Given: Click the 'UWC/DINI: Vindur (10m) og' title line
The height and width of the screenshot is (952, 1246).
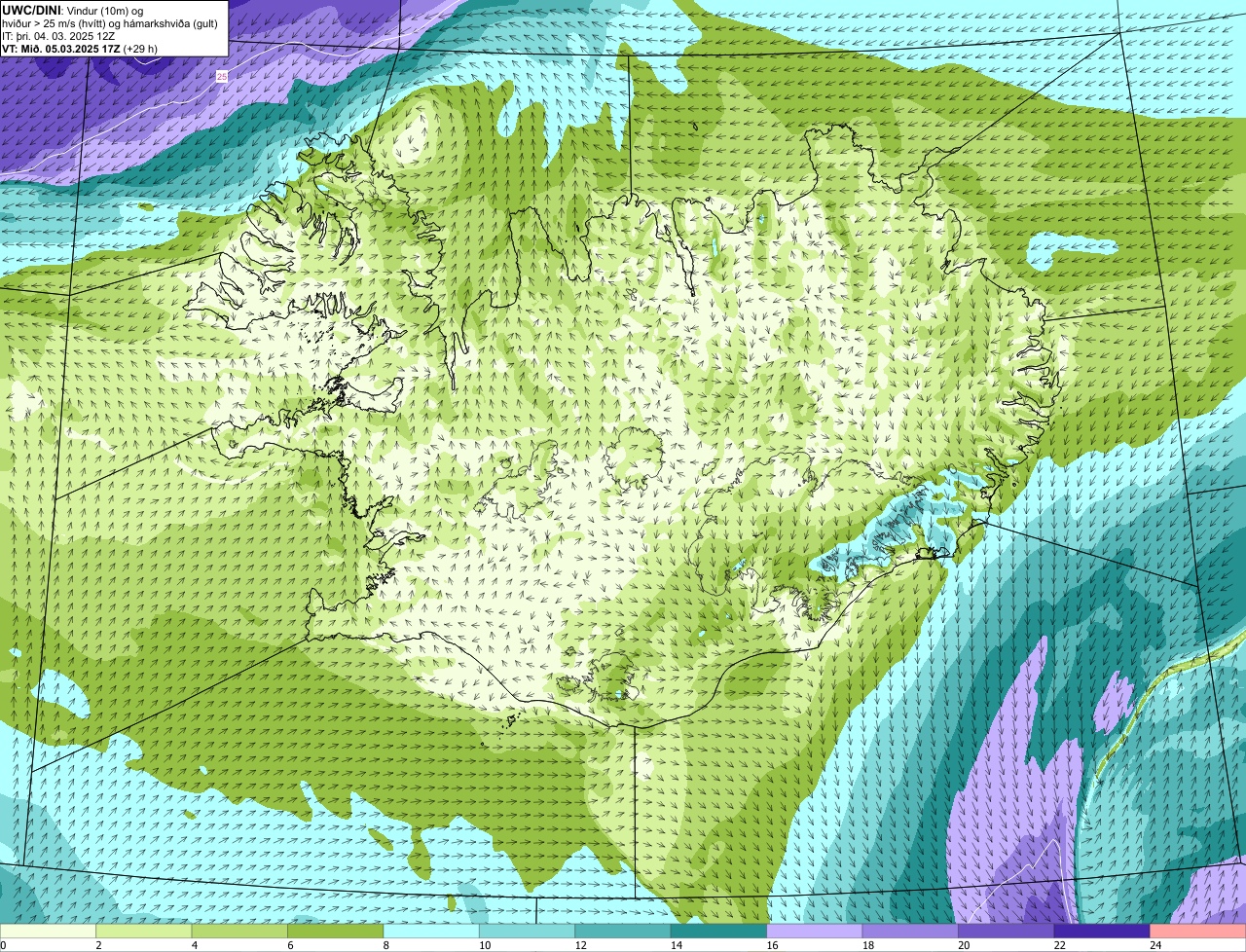Looking at the screenshot, I should [x=73, y=11].
